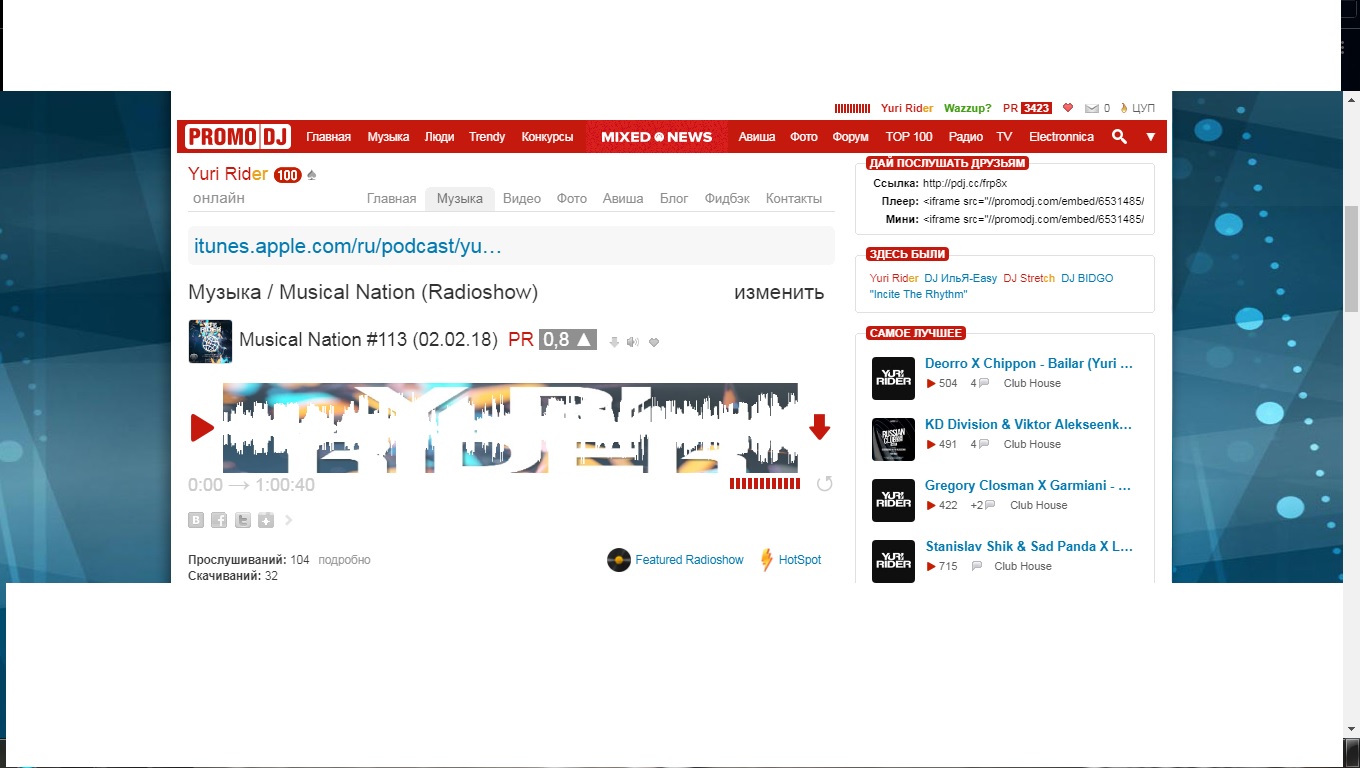Open the Featured Radioshow link
This screenshot has height=768, width=1360.
pos(689,560)
